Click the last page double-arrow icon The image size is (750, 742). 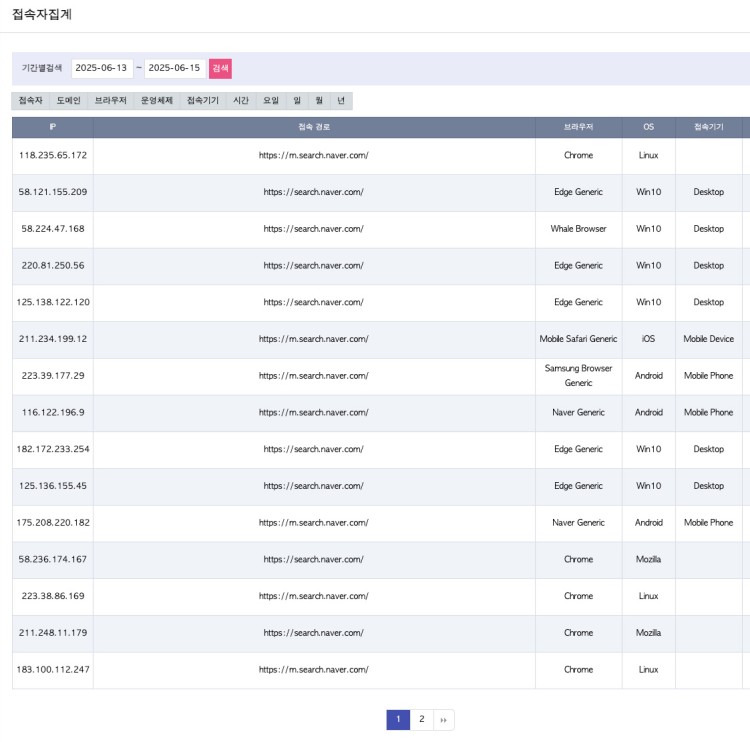(x=443, y=719)
